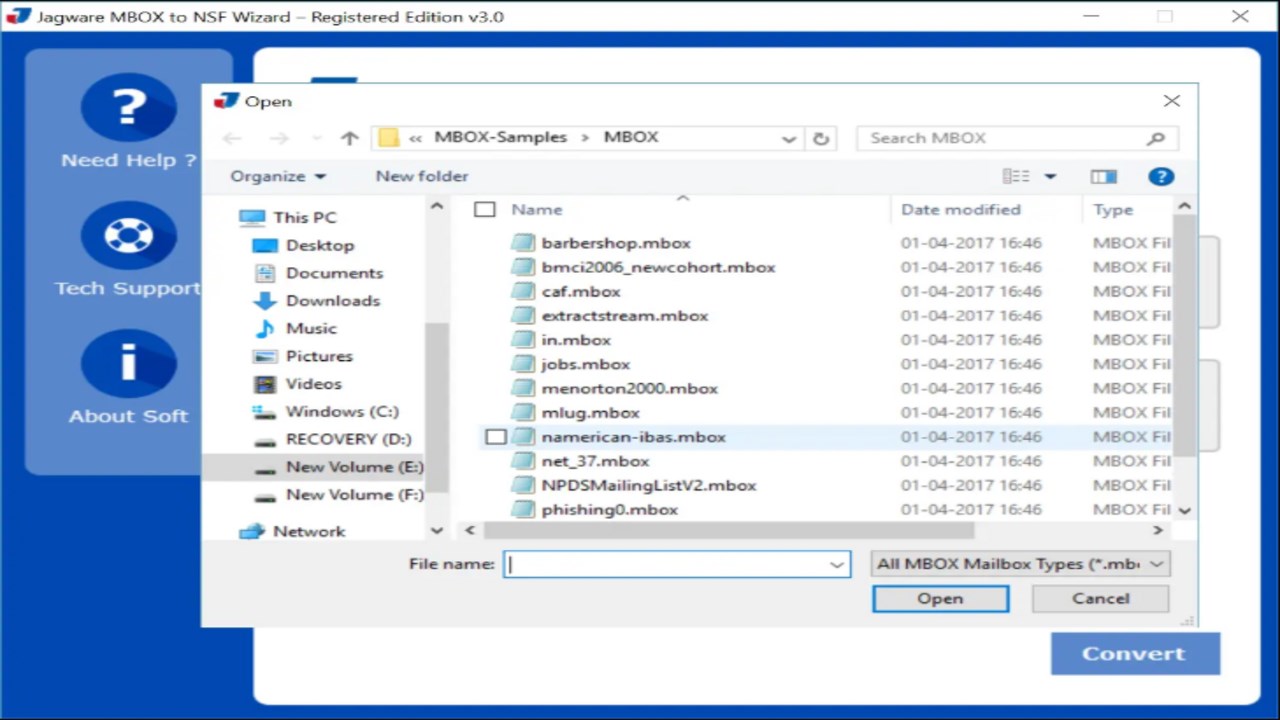Click the Convert button in wizard

pyautogui.click(x=1135, y=653)
